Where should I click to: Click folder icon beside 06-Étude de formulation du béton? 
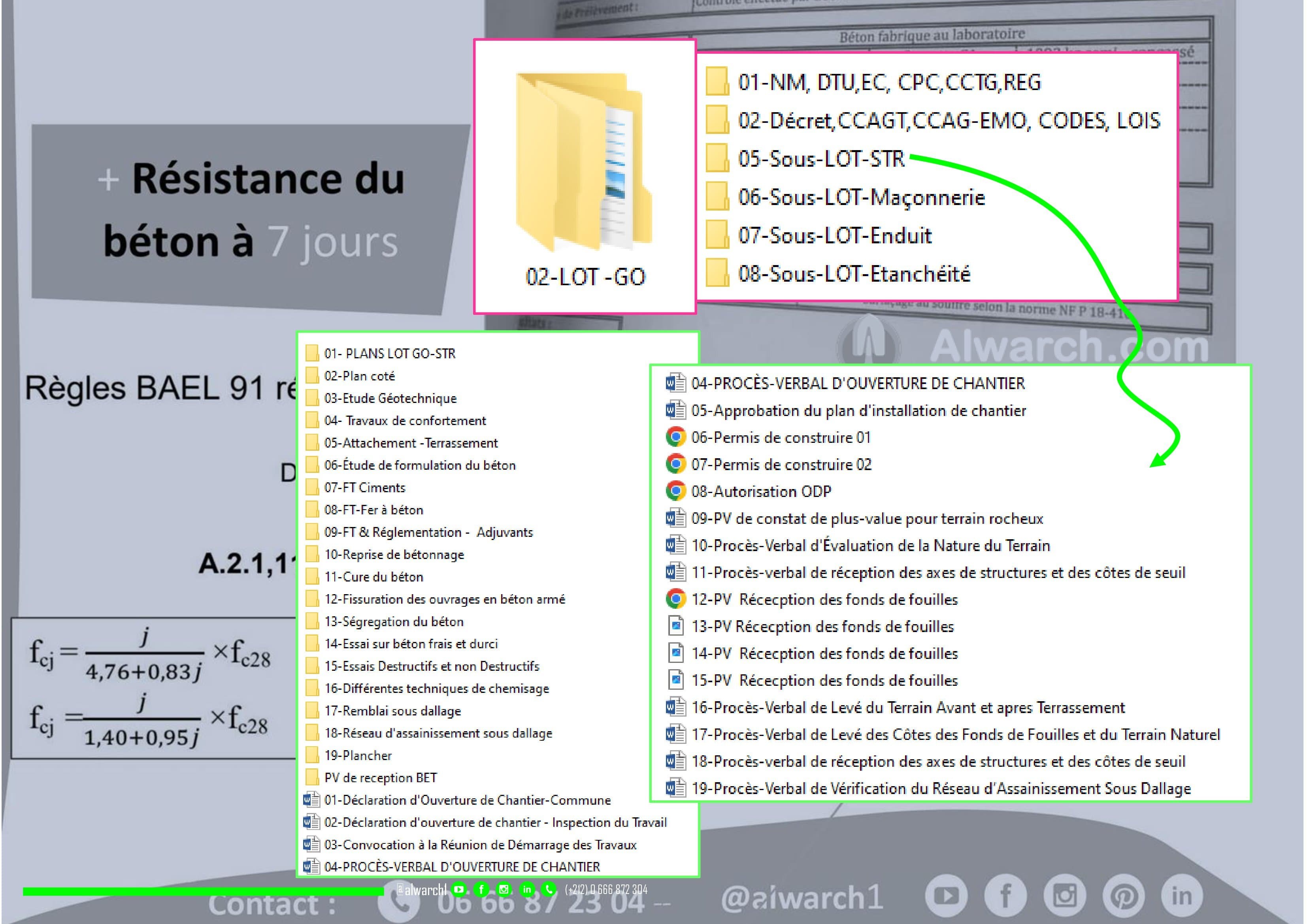pyautogui.click(x=312, y=465)
